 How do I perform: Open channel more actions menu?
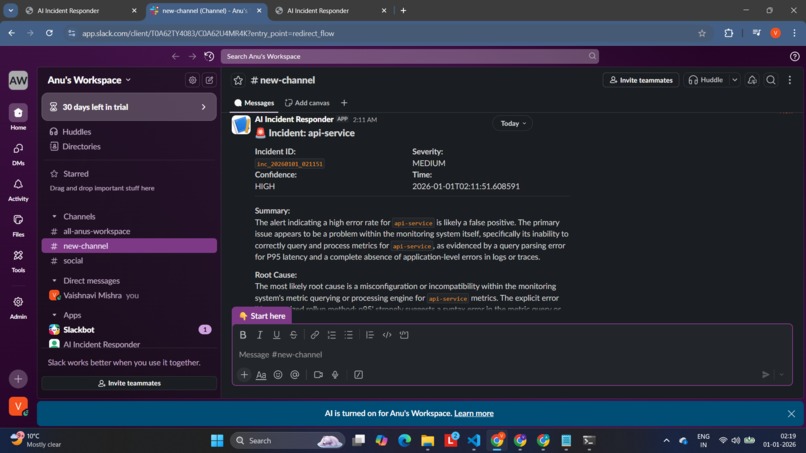click(790, 80)
